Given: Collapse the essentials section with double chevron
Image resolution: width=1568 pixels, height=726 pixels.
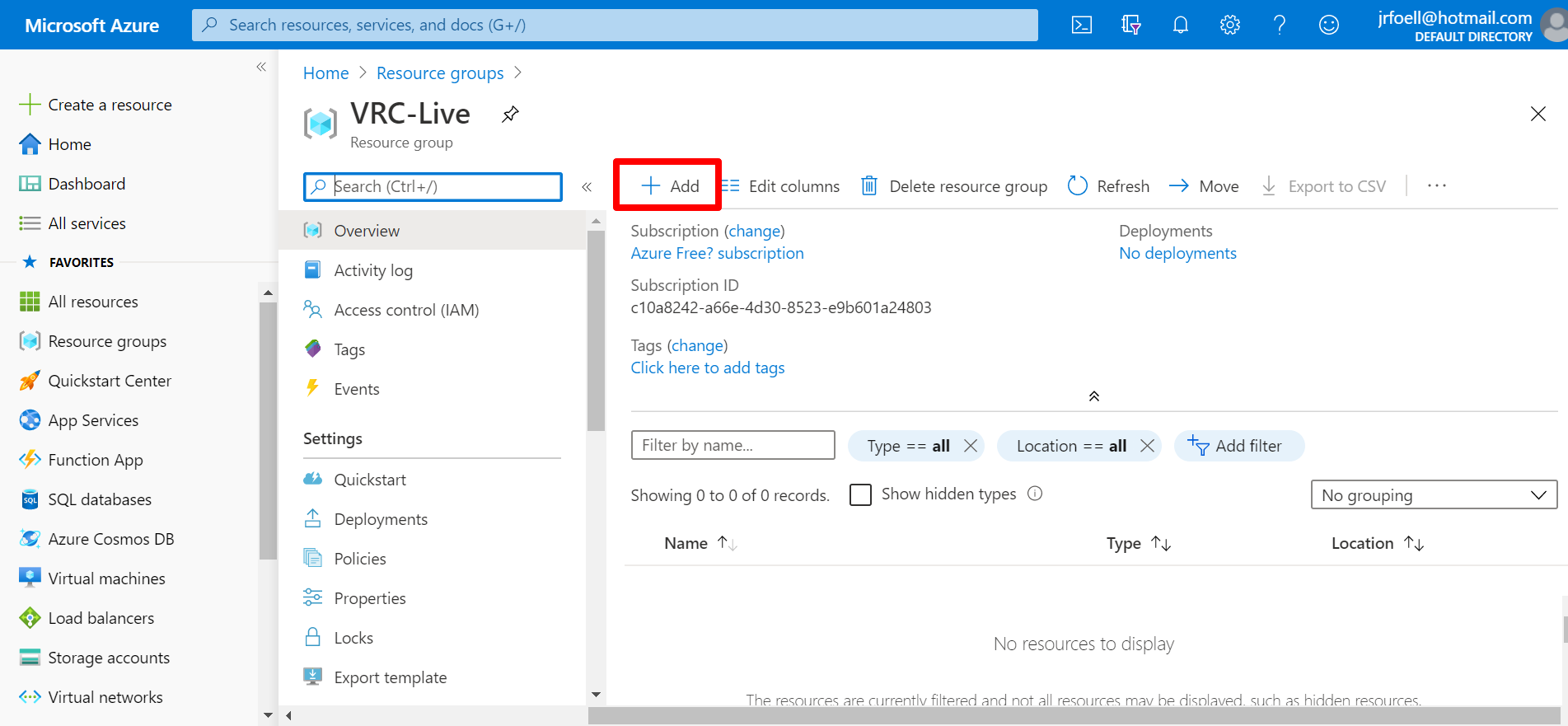Looking at the screenshot, I should pyautogui.click(x=1094, y=396).
